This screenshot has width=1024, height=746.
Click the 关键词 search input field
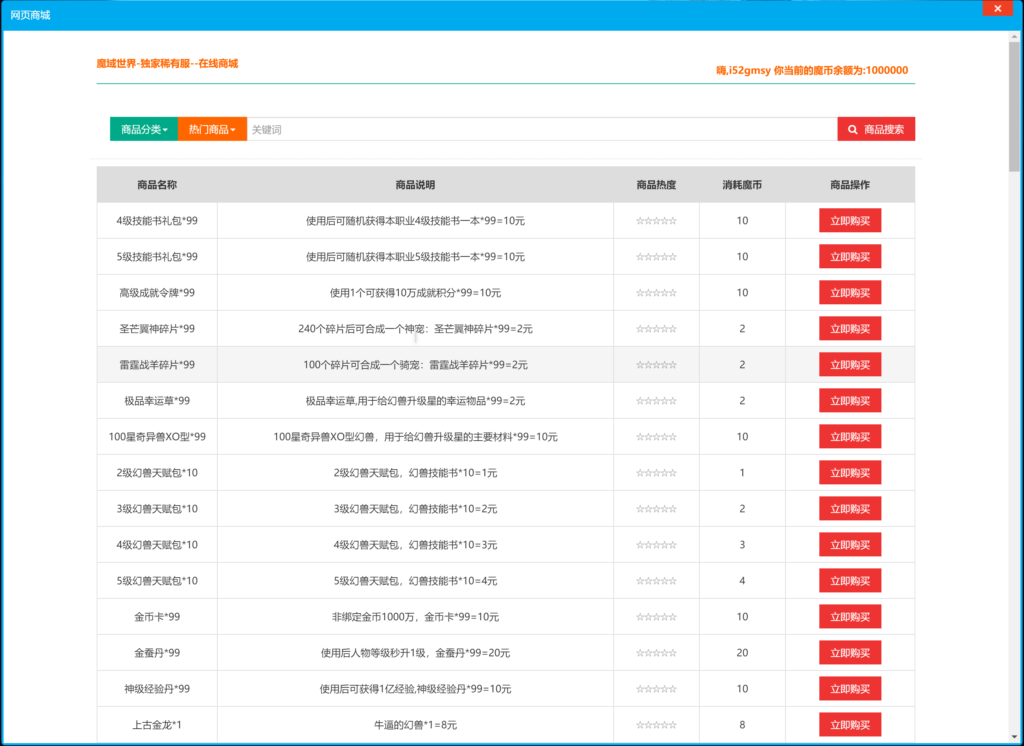point(542,129)
